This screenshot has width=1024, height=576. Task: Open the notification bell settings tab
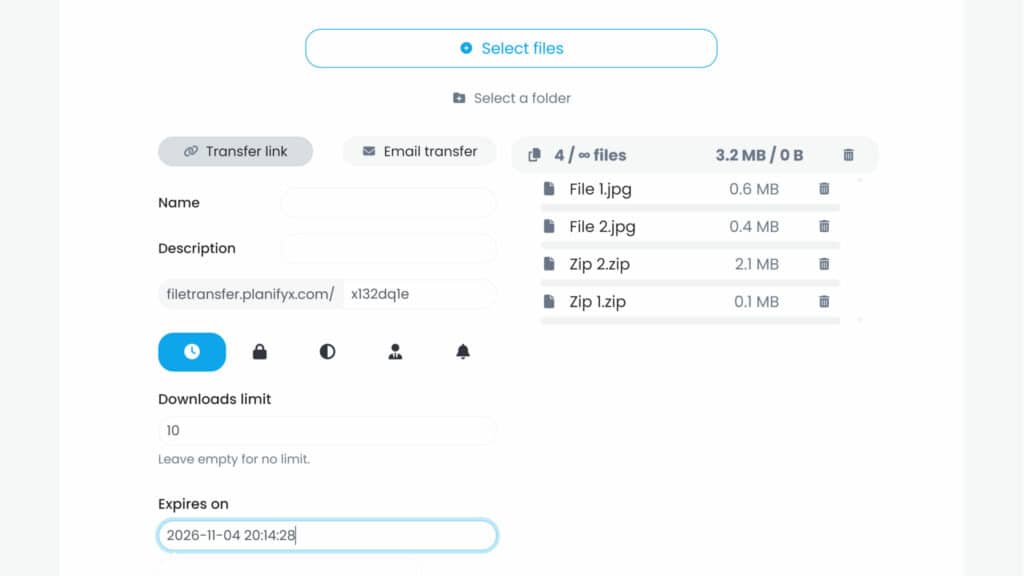(463, 352)
